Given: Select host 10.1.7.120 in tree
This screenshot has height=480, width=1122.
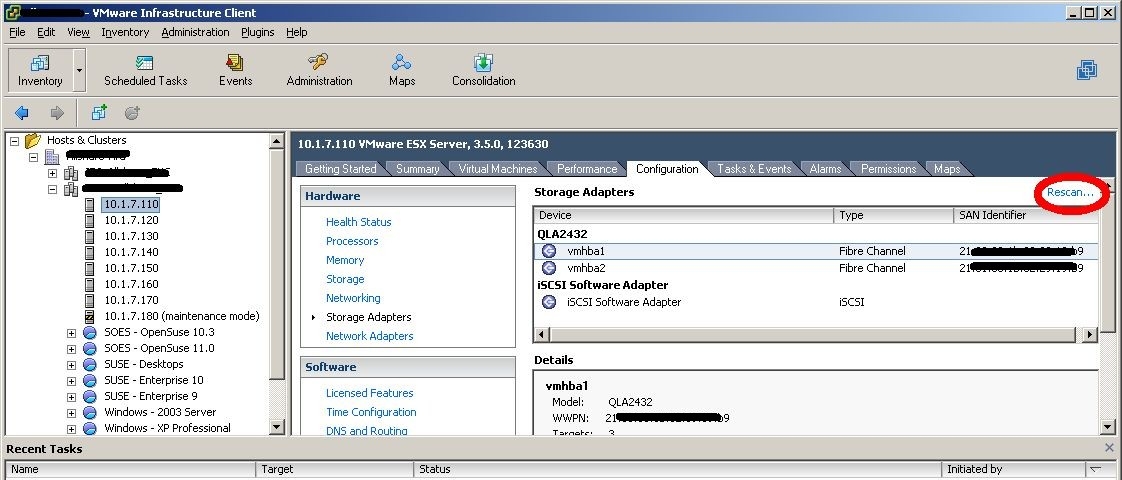Looking at the screenshot, I should [132, 220].
